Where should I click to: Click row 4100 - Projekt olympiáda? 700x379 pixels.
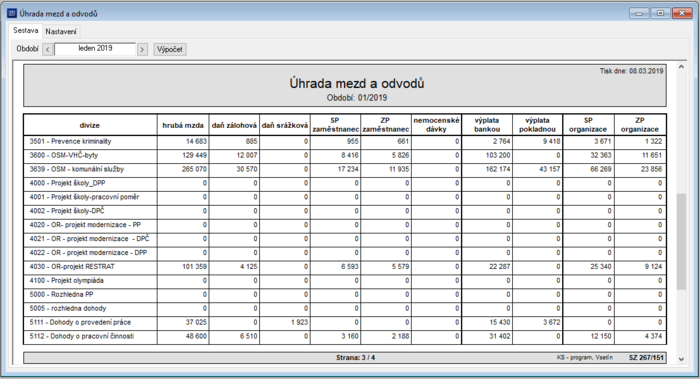[x=345, y=281]
